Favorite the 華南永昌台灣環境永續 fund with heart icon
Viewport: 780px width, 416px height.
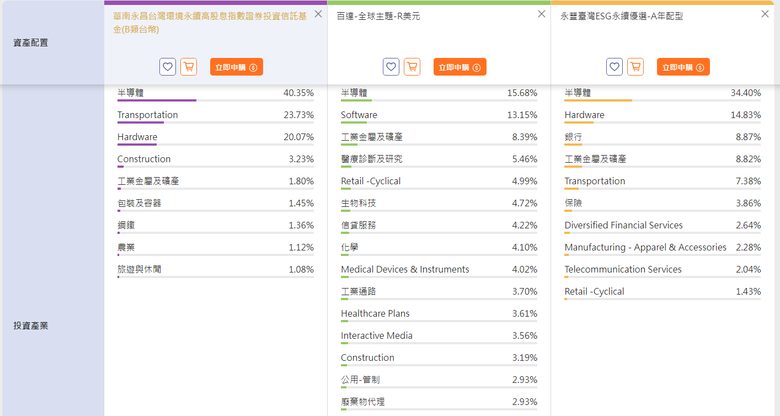(x=168, y=67)
